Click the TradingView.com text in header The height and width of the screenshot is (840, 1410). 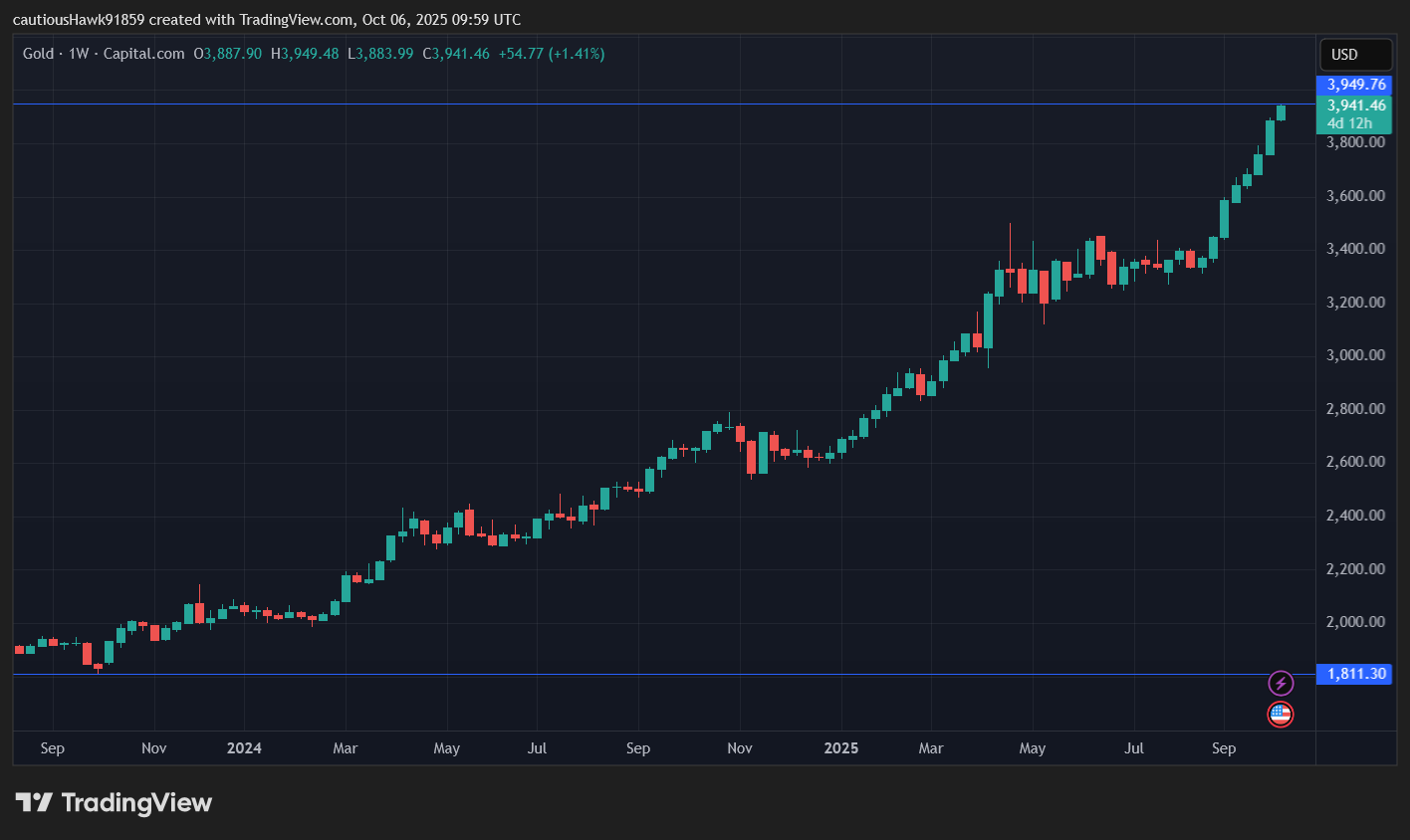pos(298,20)
